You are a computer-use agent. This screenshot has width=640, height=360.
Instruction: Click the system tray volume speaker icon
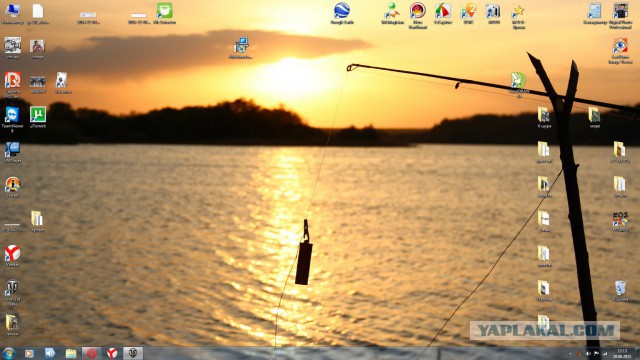[x=588, y=353]
